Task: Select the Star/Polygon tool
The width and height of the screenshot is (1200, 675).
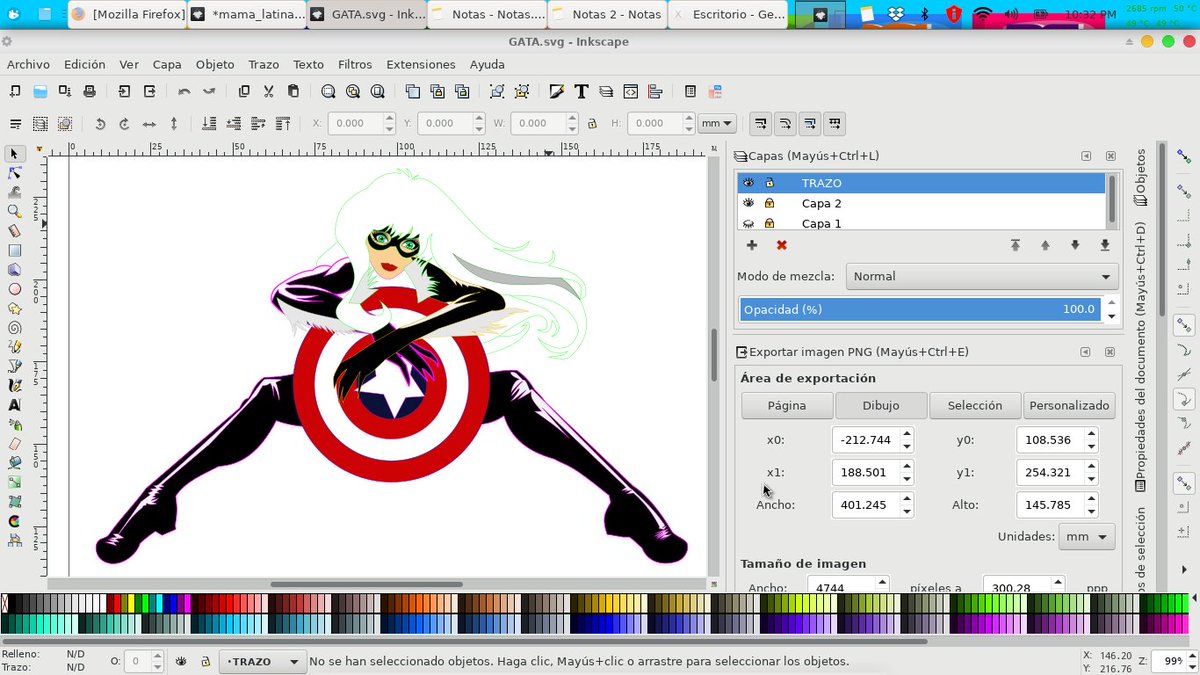Action: click(15, 309)
